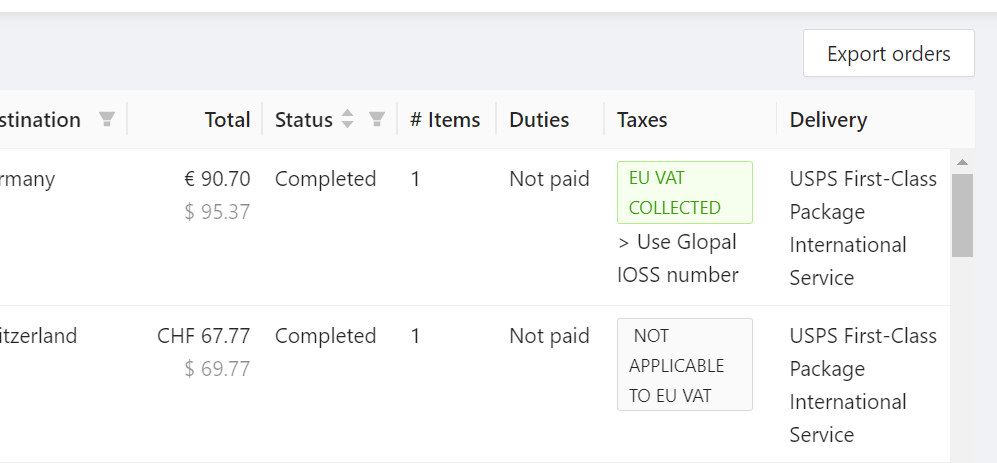The image size is (997, 463).
Task: Click the vertical scrollbar thumb
Action: click(962, 215)
